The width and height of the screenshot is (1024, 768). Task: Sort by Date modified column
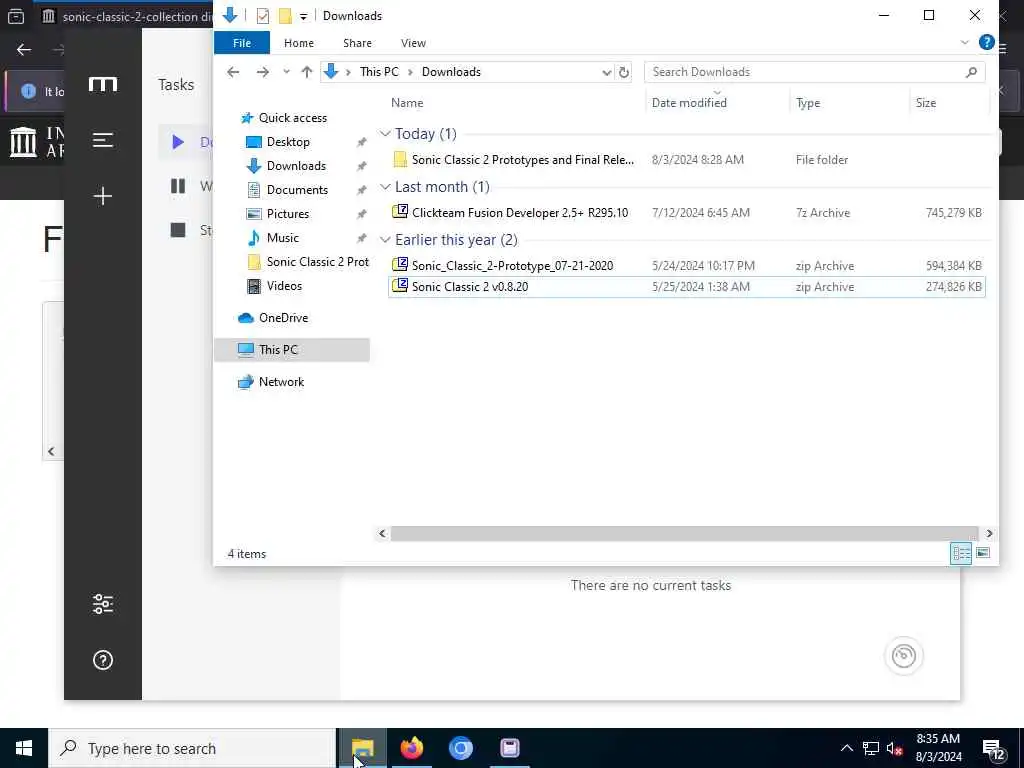[689, 103]
